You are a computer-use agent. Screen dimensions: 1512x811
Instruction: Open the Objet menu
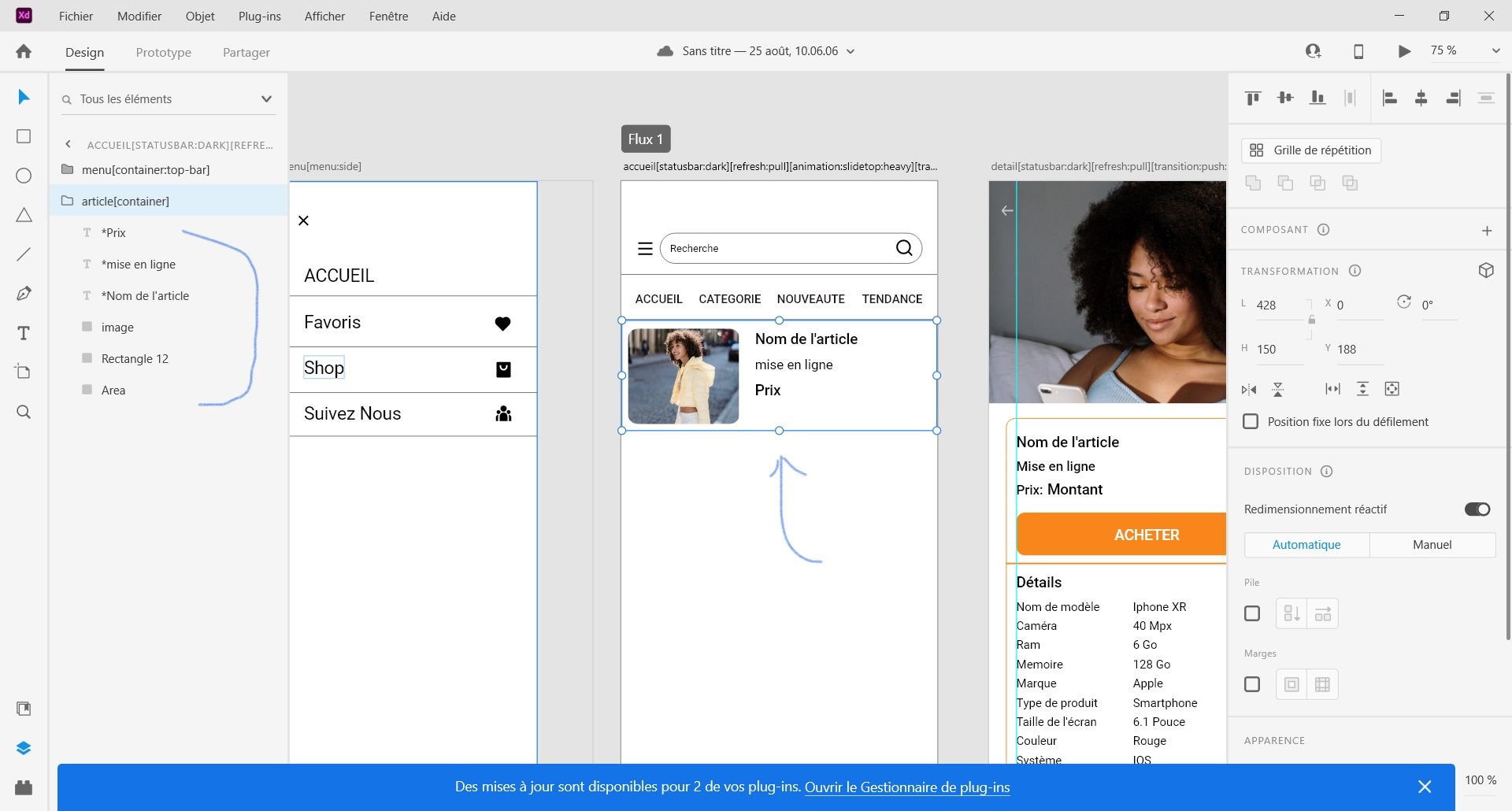click(200, 16)
